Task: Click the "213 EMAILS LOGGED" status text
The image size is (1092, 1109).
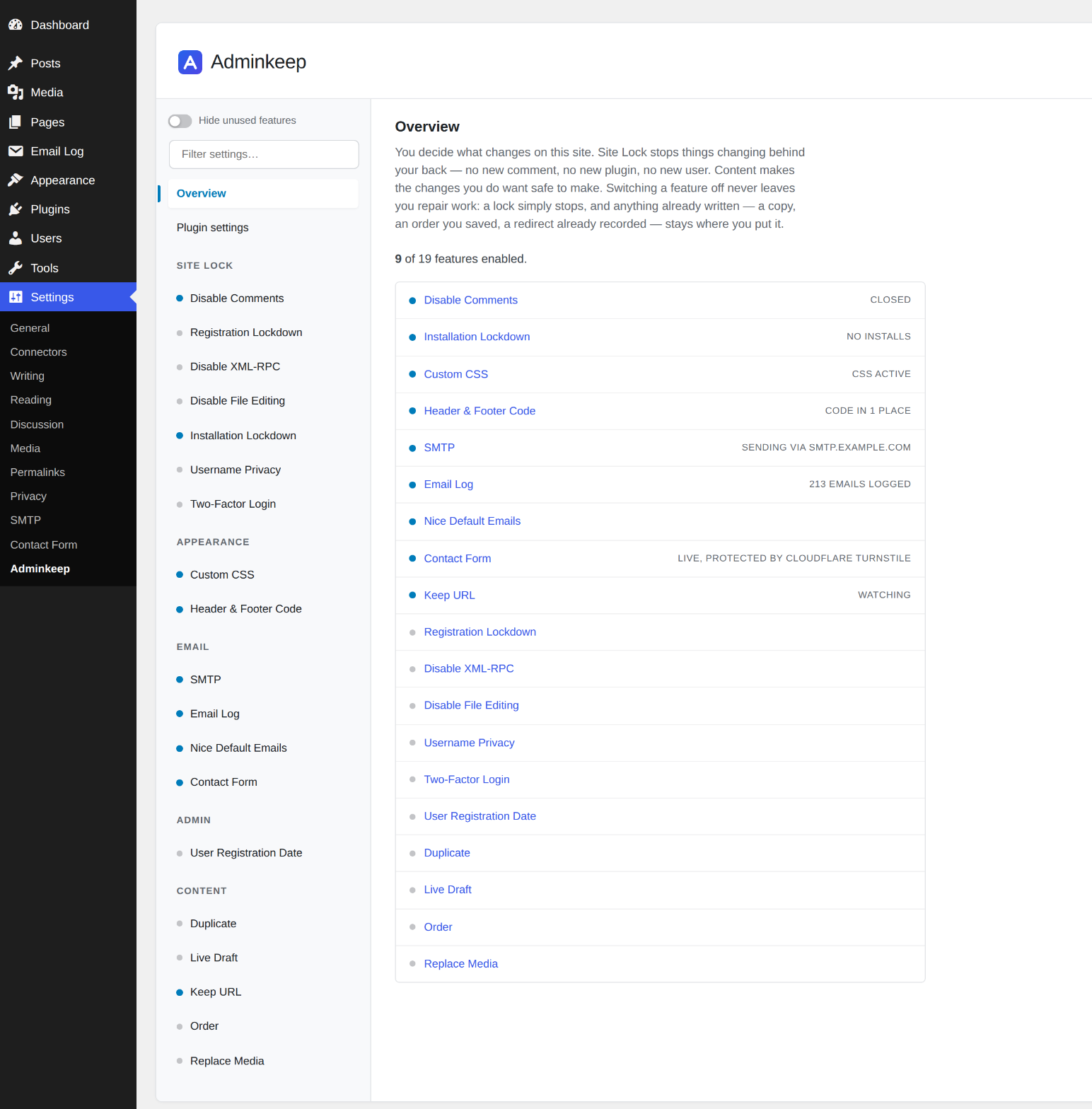Action: [859, 484]
